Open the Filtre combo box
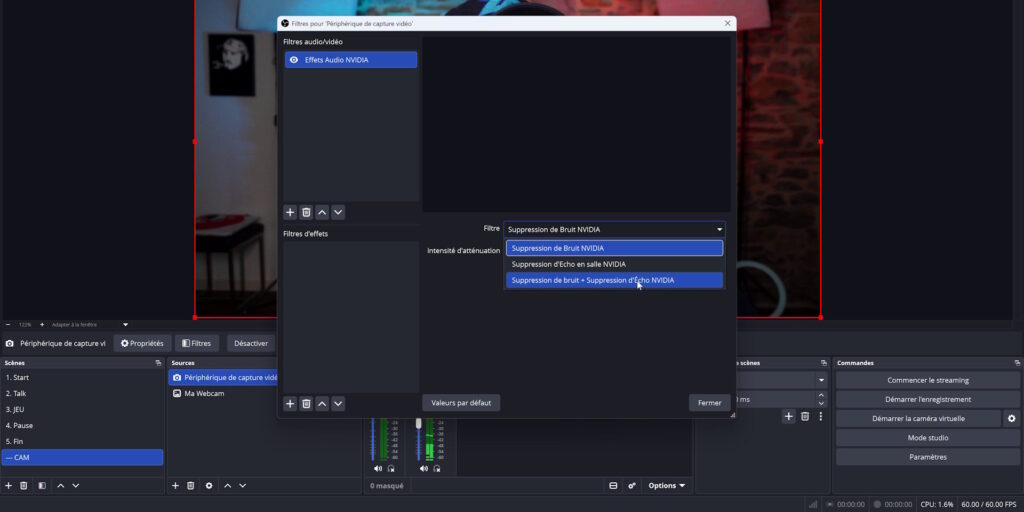Screen dimensions: 1024x512 pyautogui.click(x=615, y=229)
